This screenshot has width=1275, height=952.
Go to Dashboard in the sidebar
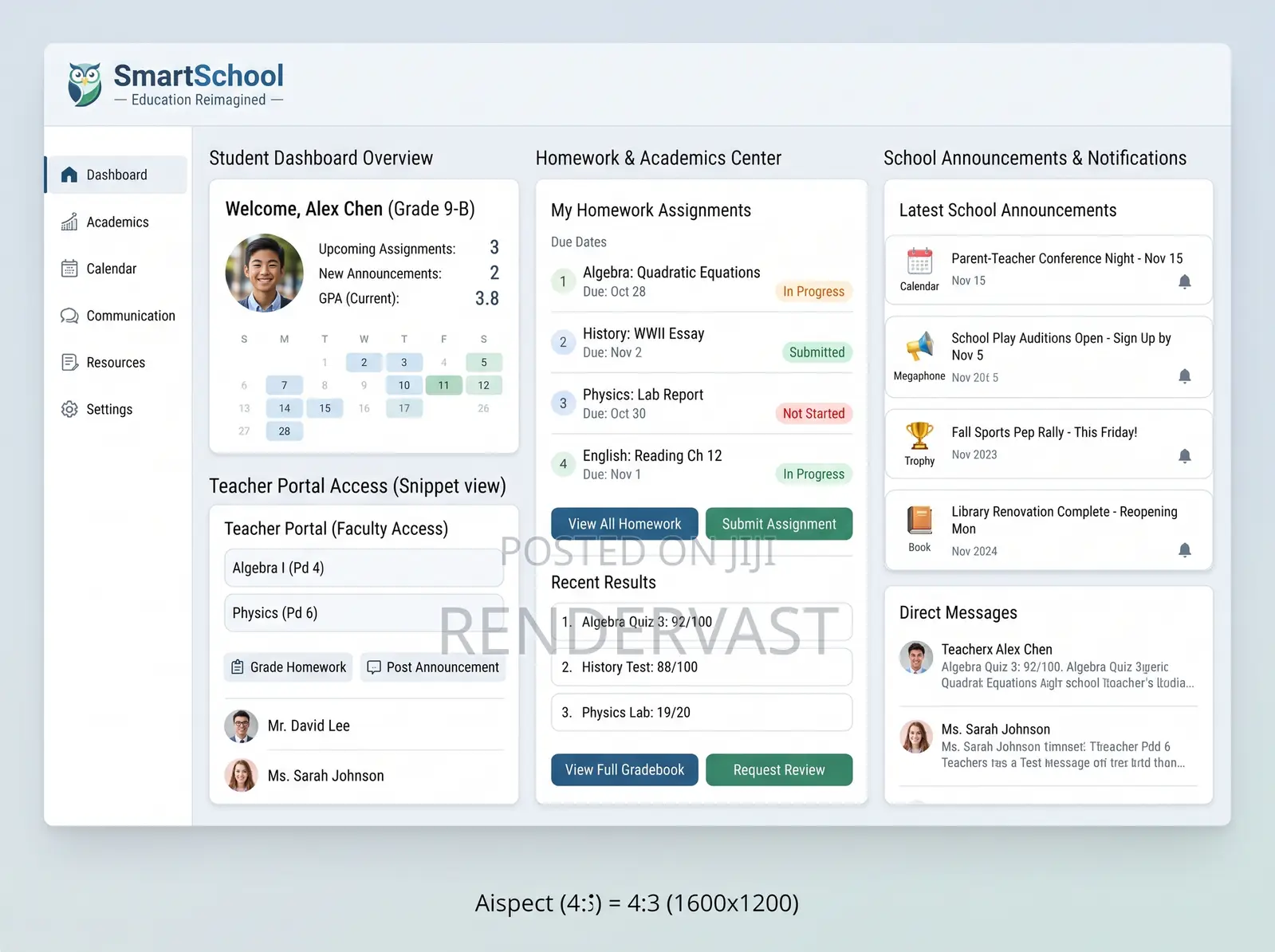click(x=116, y=175)
